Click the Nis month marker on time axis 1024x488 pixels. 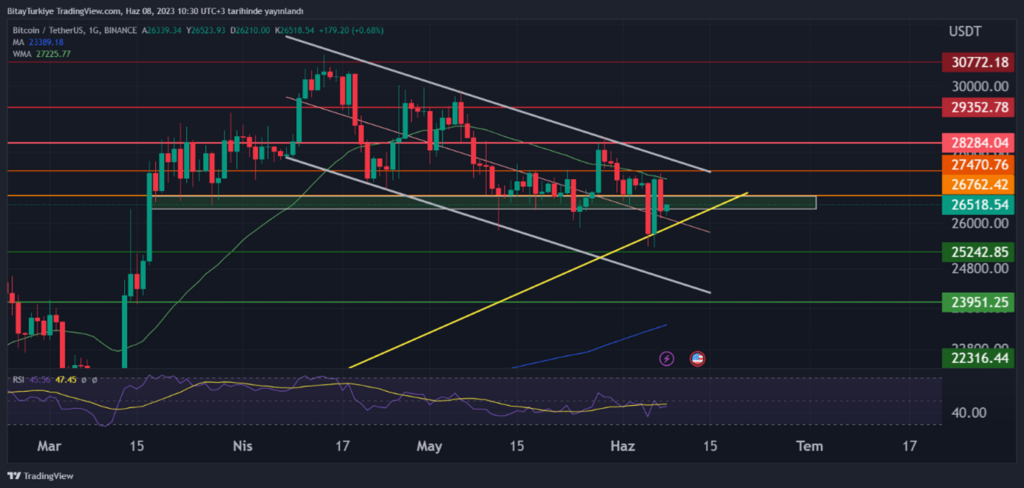click(x=242, y=444)
